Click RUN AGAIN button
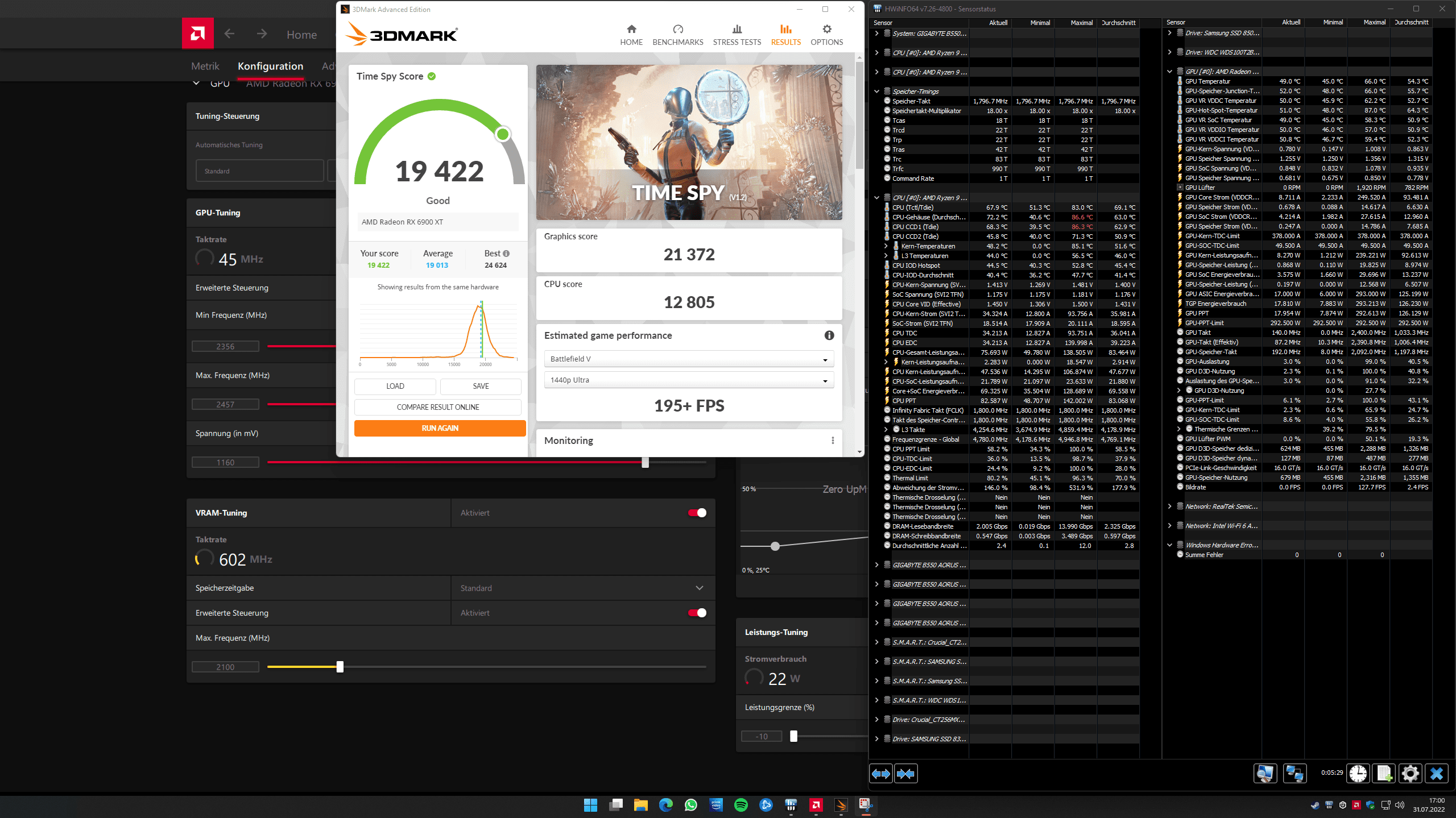Image resolution: width=1456 pixels, height=818 pixels. click(440, 428)
